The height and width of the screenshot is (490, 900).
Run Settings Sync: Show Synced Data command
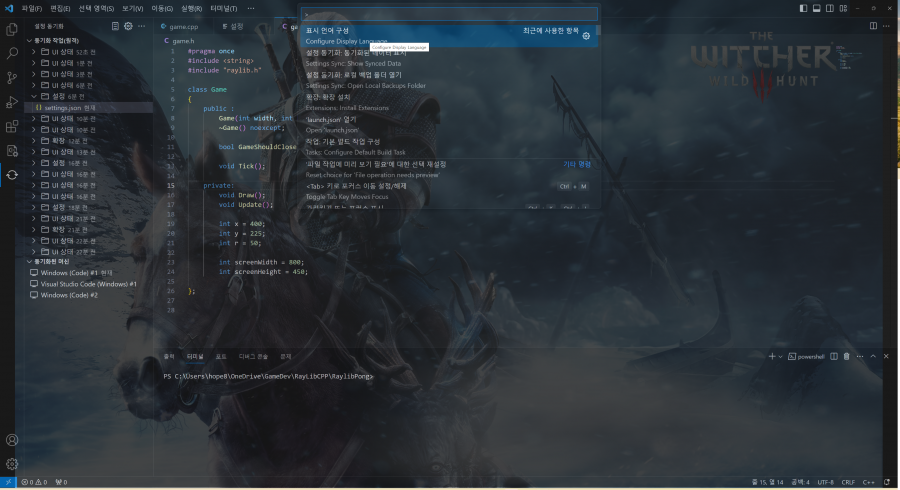click(449, 58)
